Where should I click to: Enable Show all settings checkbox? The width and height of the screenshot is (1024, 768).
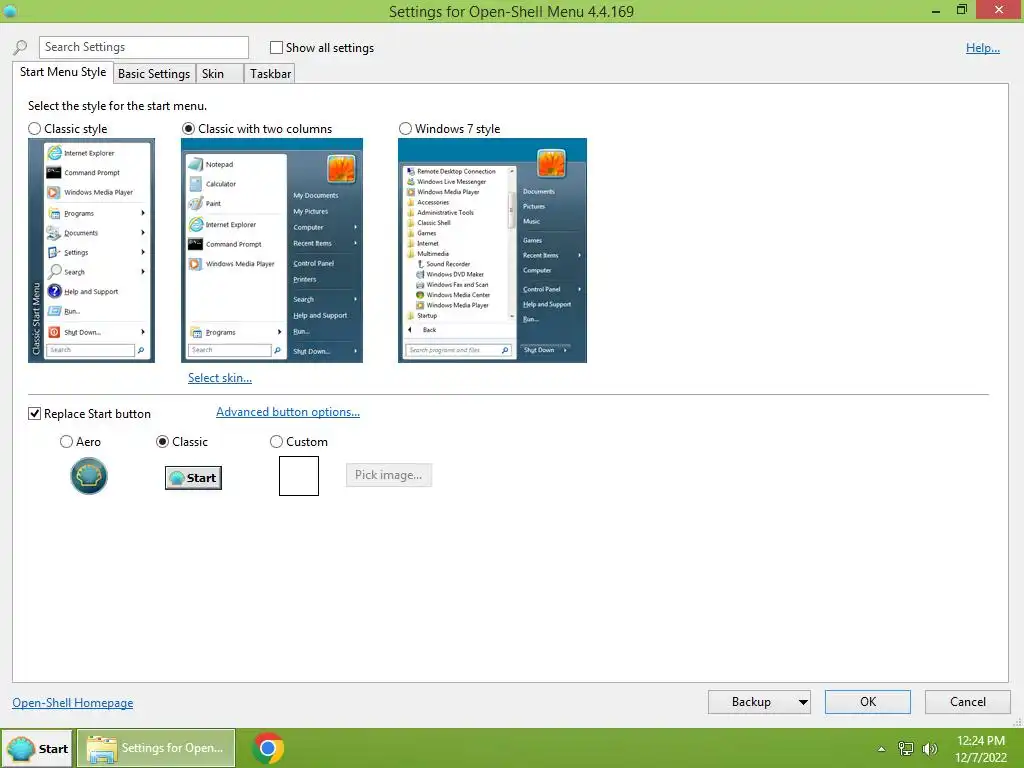click(276, 48)
